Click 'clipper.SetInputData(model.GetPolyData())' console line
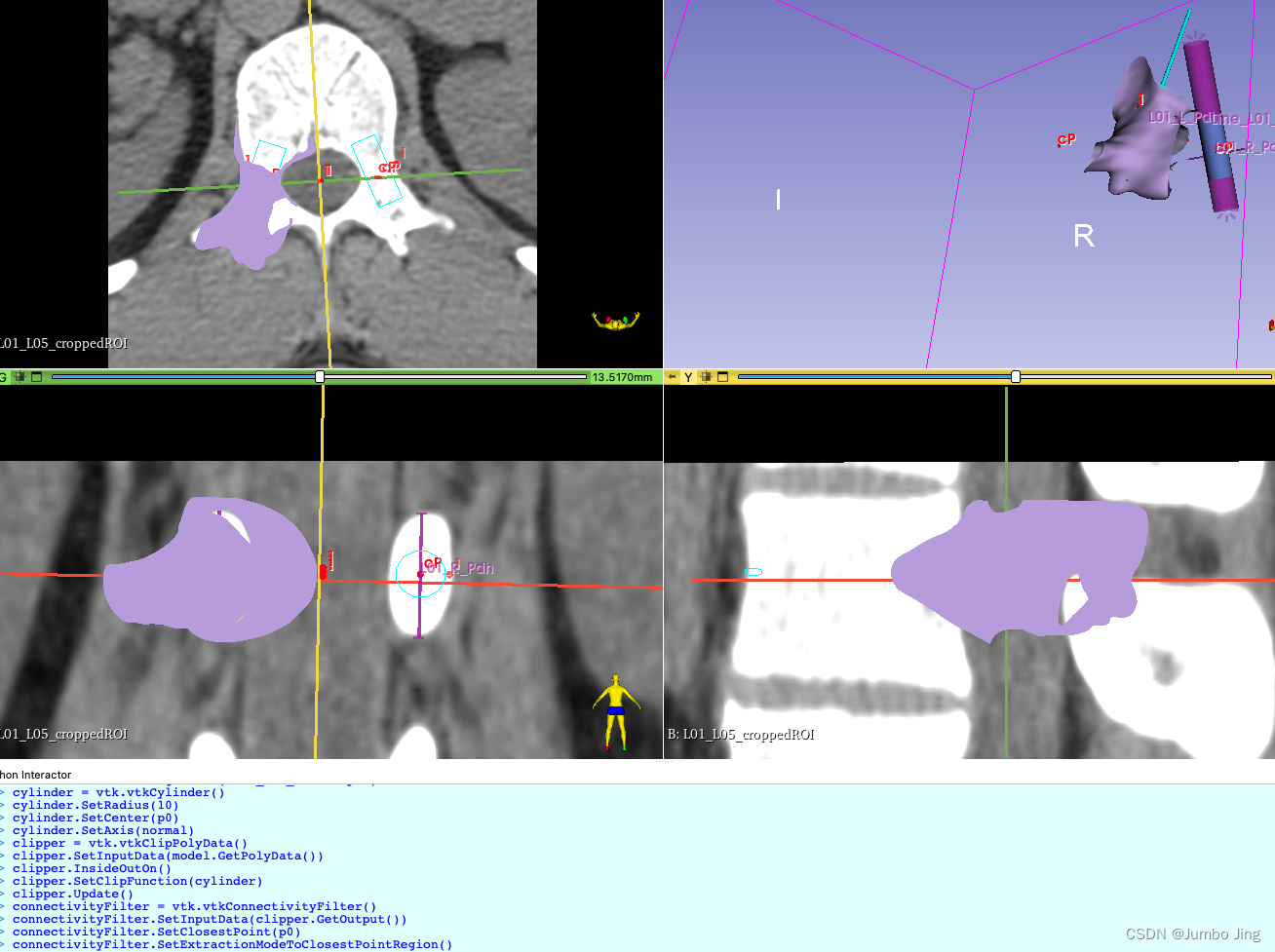1275x952 pixels. pyautogui.click(x=168, y=856)
